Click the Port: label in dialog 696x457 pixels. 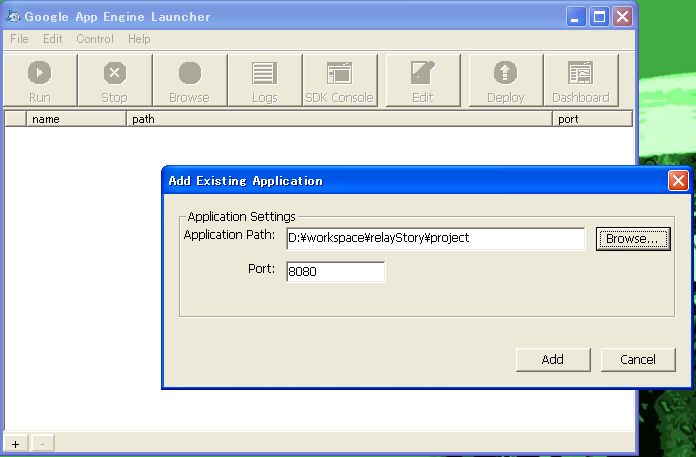pos(261,269)
